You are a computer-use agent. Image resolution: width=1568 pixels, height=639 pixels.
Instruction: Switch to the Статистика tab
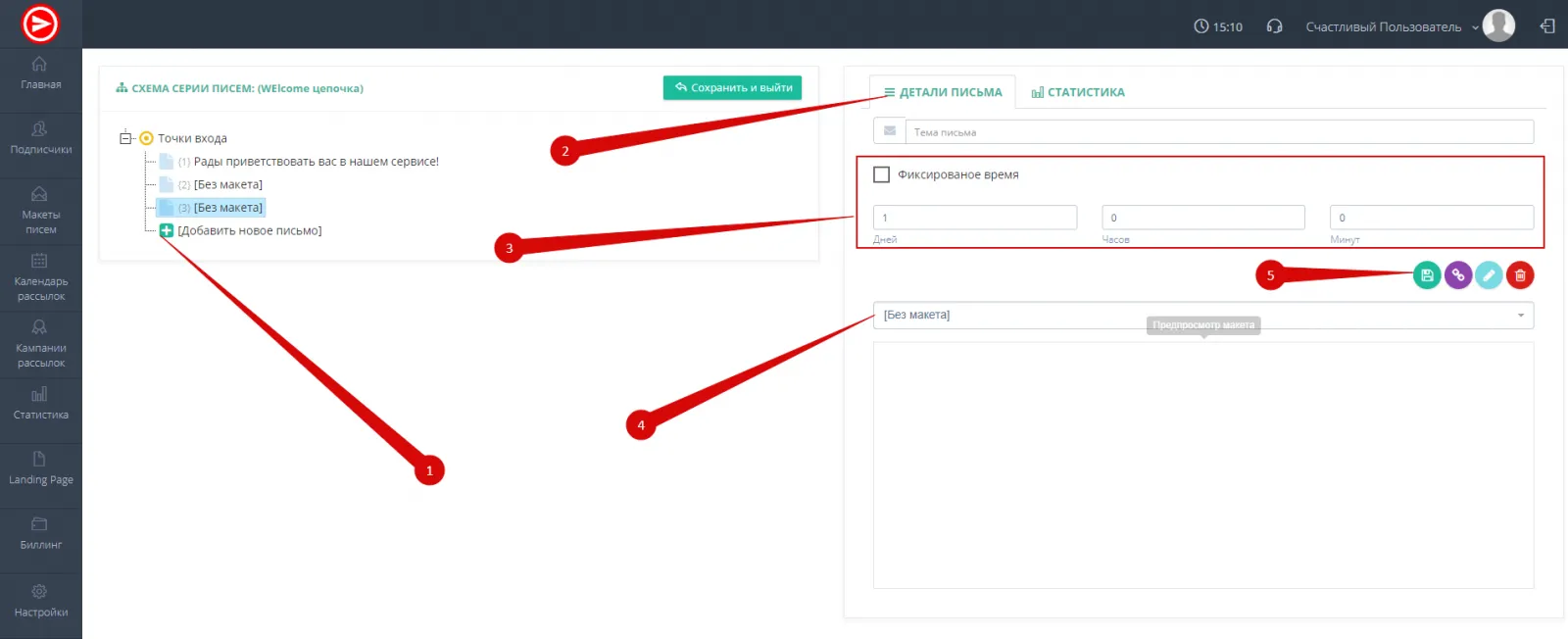1078,92
